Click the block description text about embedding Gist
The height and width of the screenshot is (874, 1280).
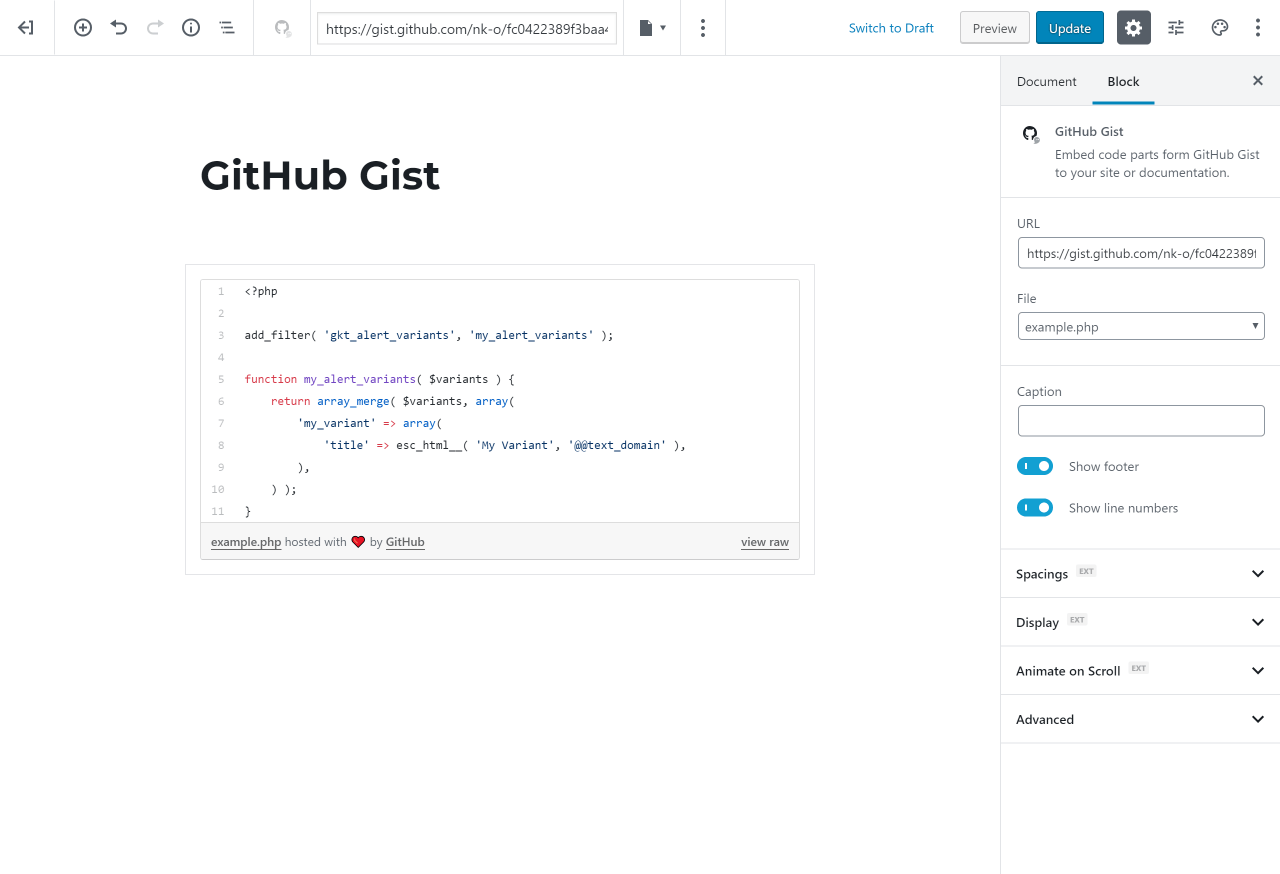[1157, 164]
